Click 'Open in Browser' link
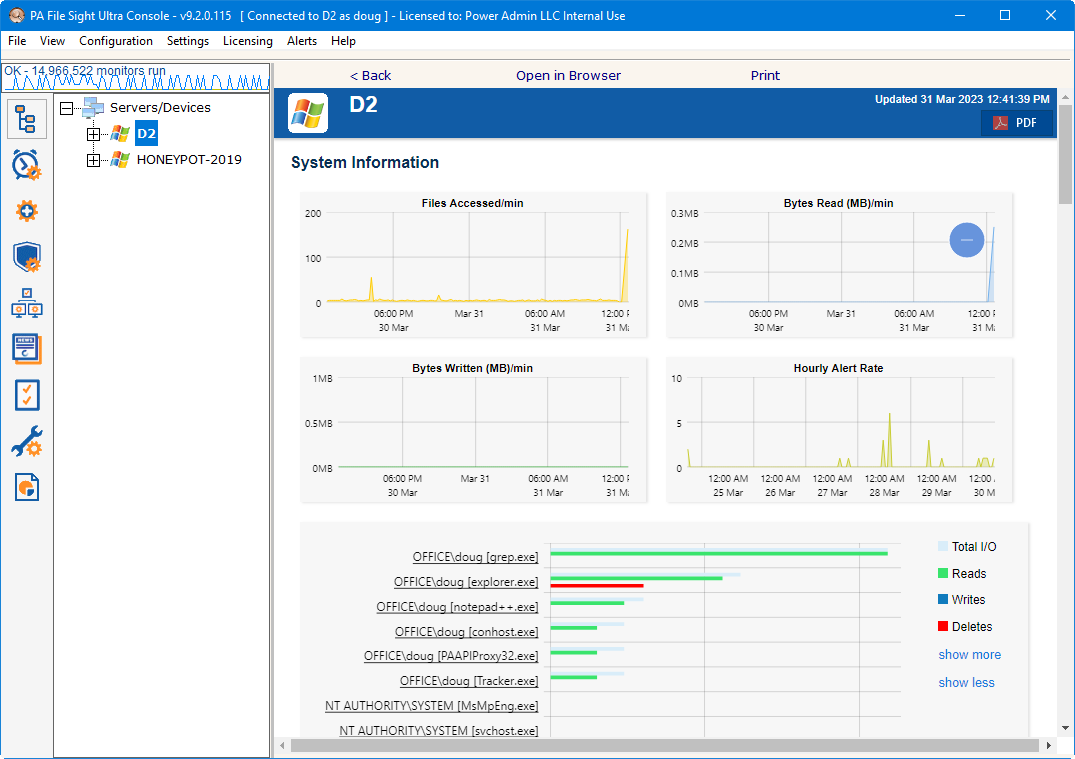 (x=568, y=76)
